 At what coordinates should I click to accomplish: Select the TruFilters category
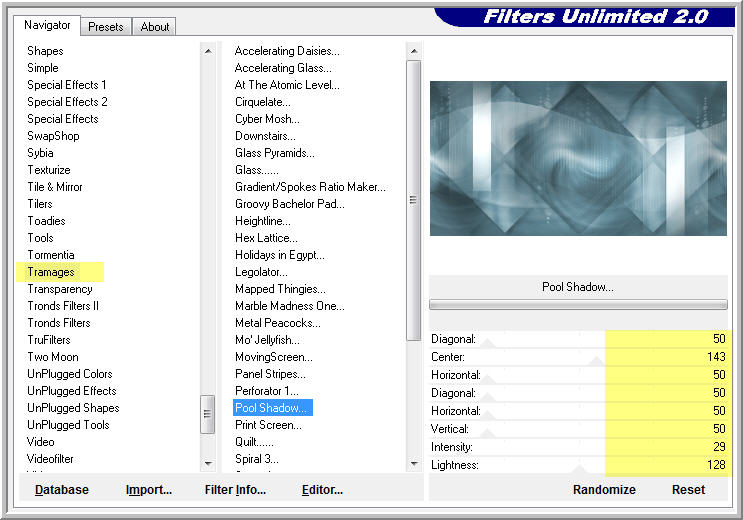(x=49, y=340)
